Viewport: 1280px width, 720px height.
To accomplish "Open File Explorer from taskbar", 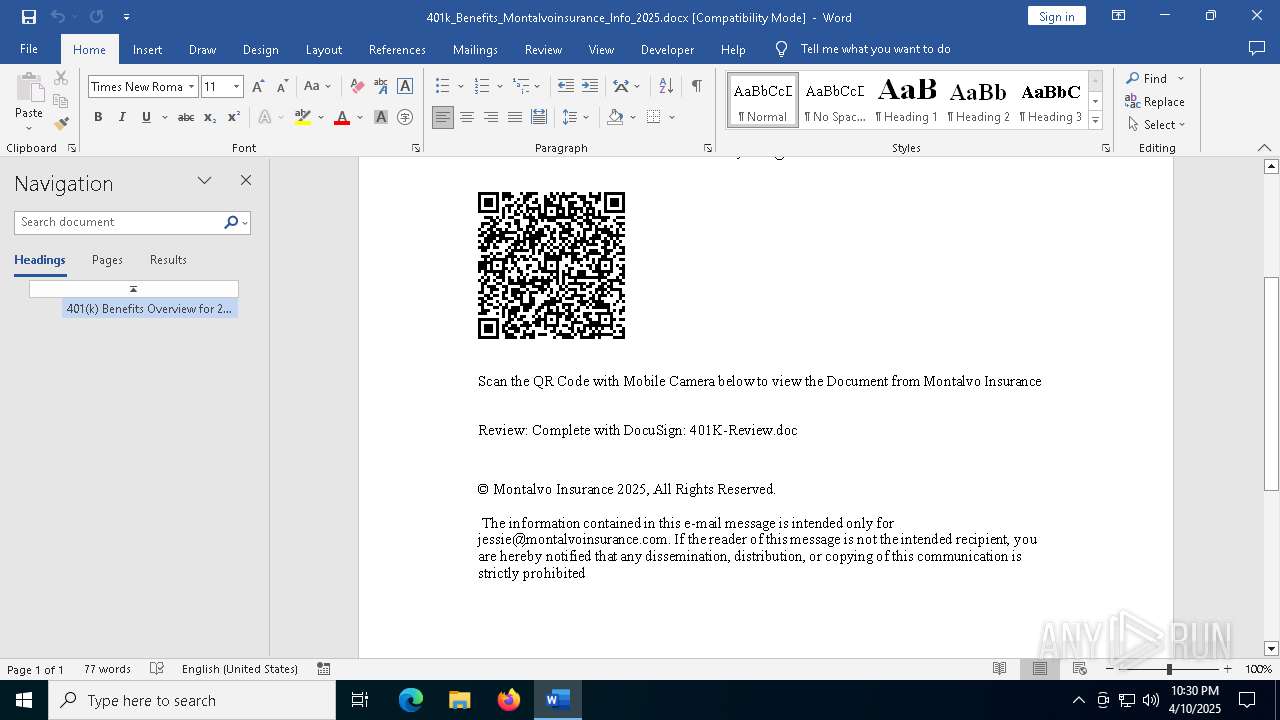I will point(460,700).
